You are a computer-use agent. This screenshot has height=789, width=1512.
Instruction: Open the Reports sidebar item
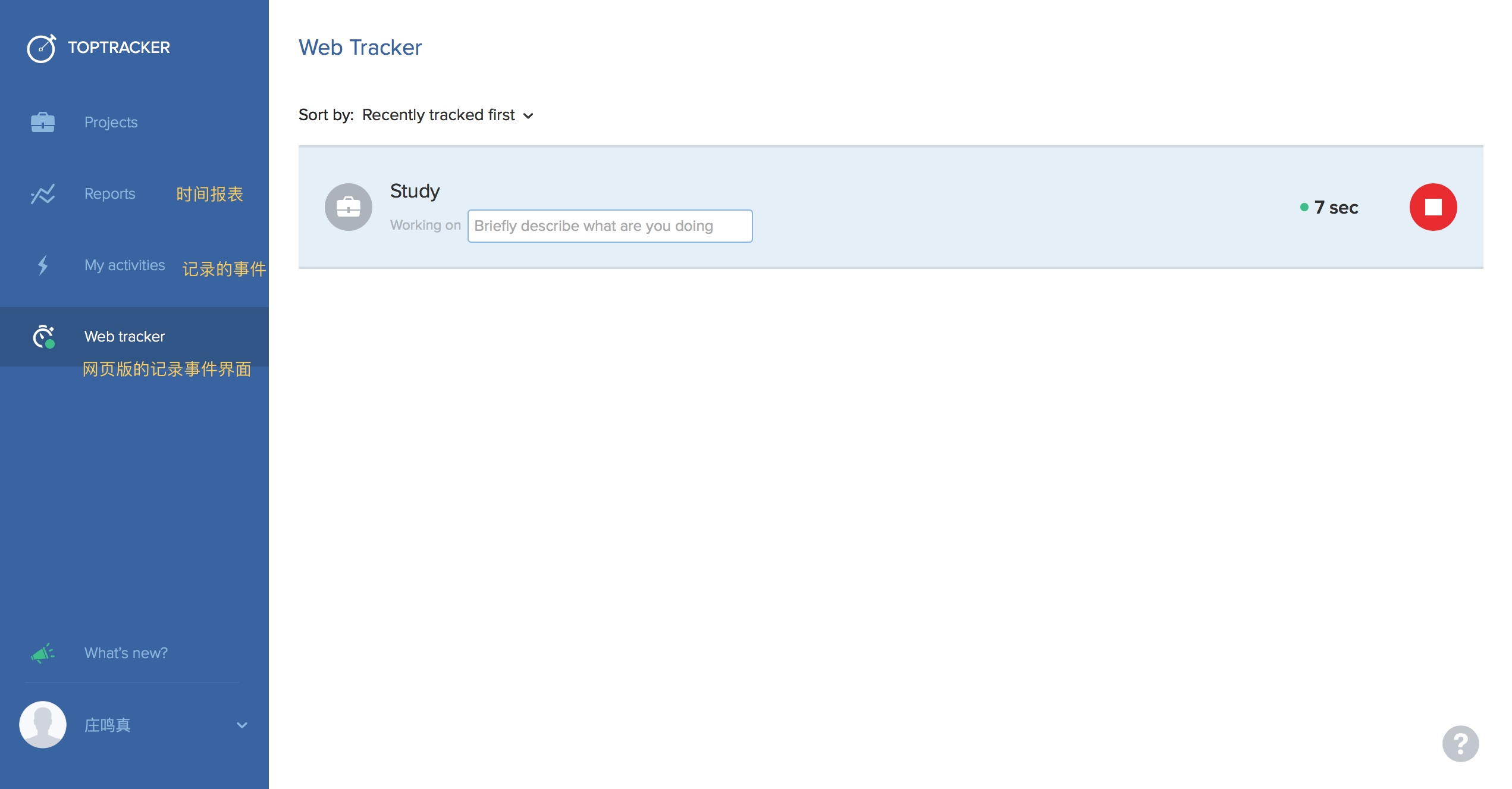pos(109,194)
